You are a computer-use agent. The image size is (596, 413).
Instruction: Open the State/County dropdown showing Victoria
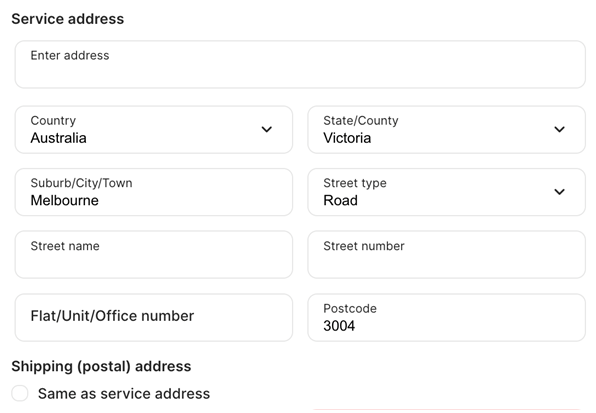click(446, 130)
